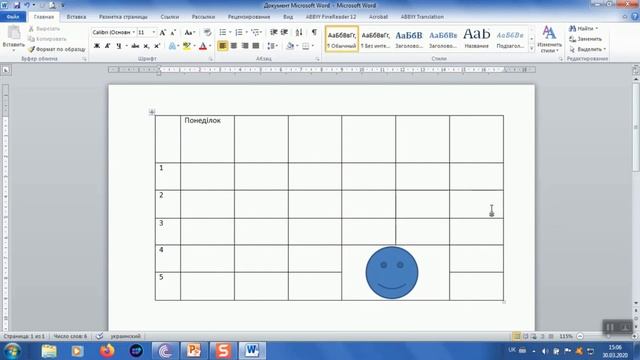Apply the No Spacing style
Viewport: 640px width, 360px height.
(x=376, y=39)
